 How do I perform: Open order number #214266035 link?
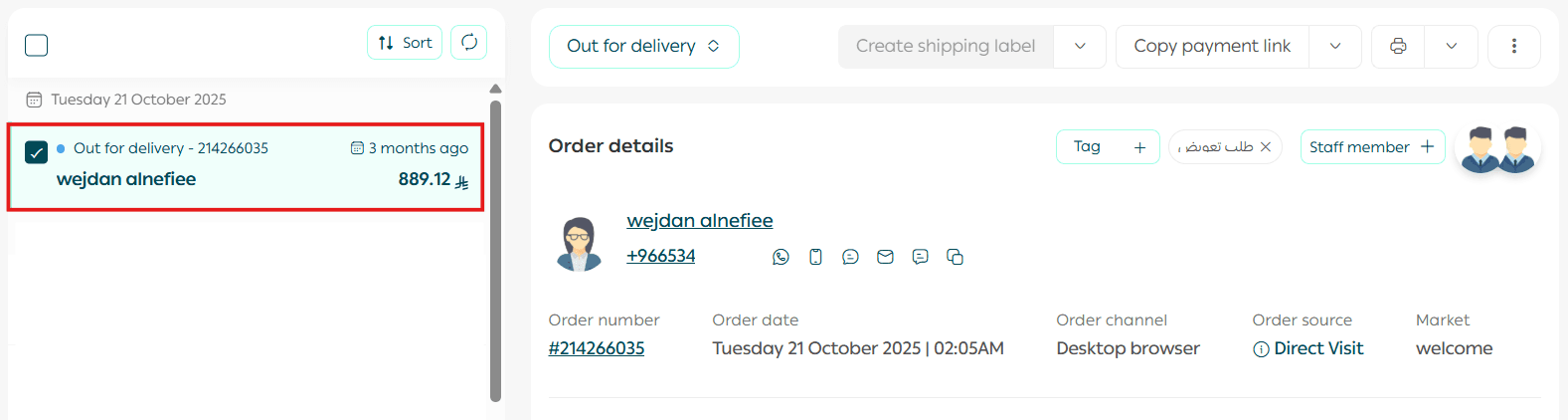(x=597, y=348)
